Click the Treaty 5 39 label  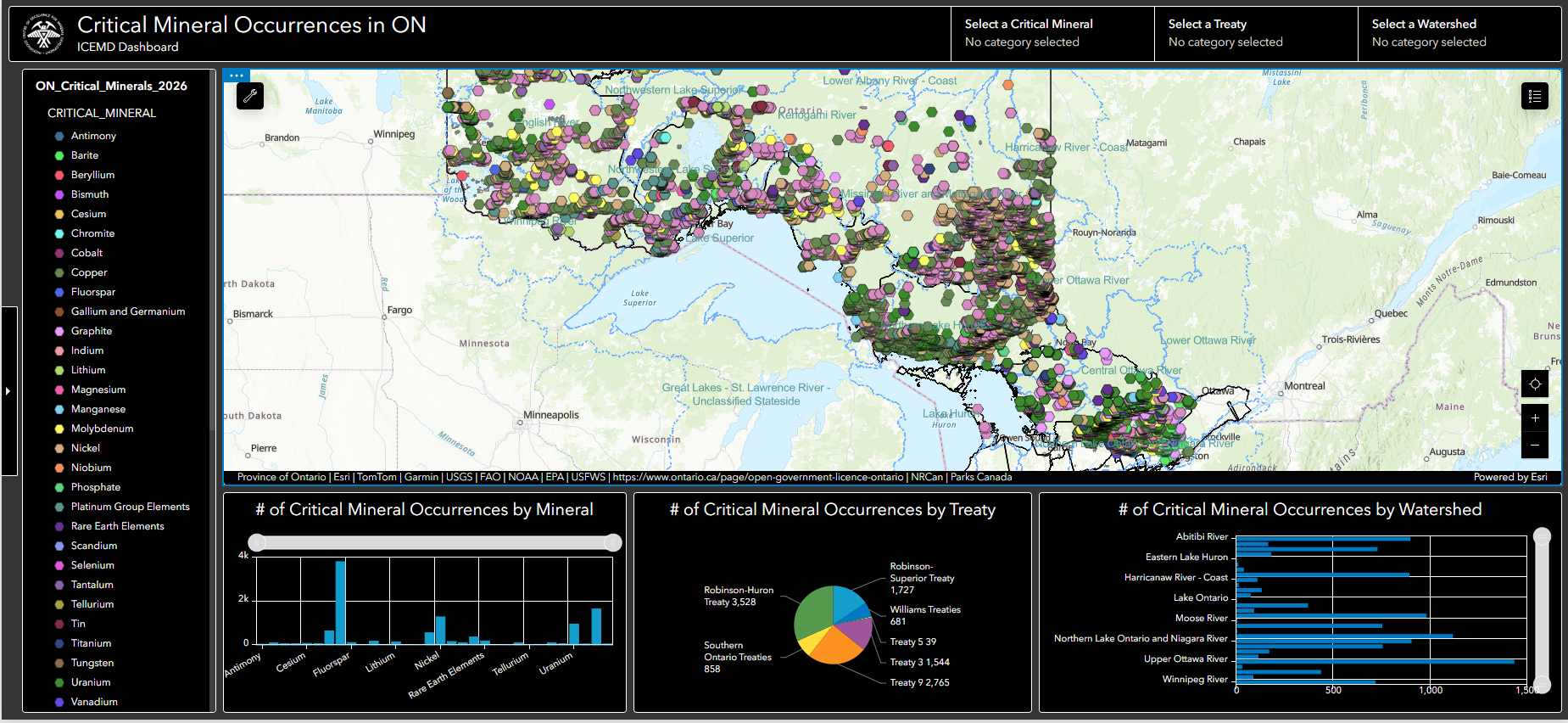click(912, 642)
